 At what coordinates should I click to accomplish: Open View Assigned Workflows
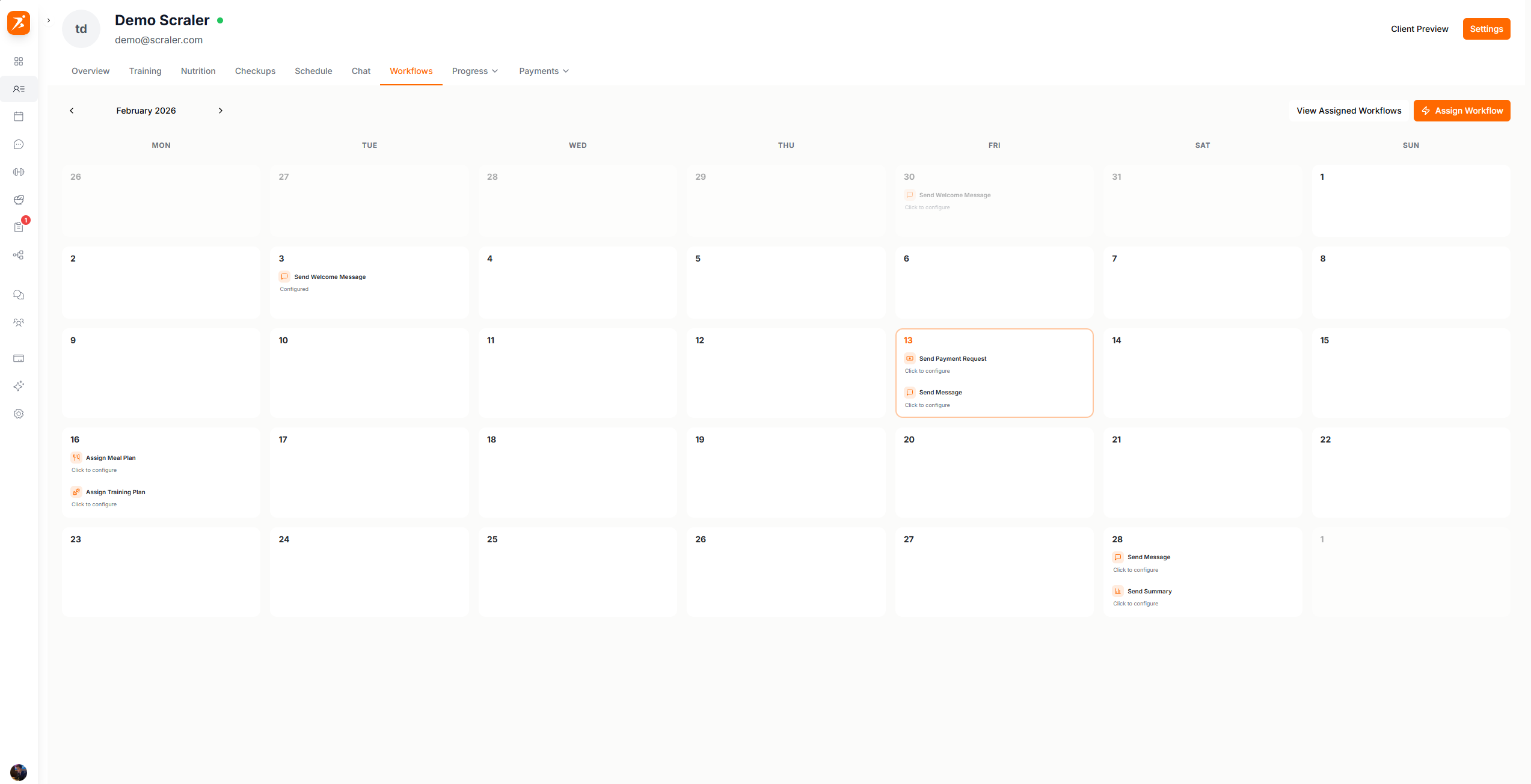[x=1349, y=111]
